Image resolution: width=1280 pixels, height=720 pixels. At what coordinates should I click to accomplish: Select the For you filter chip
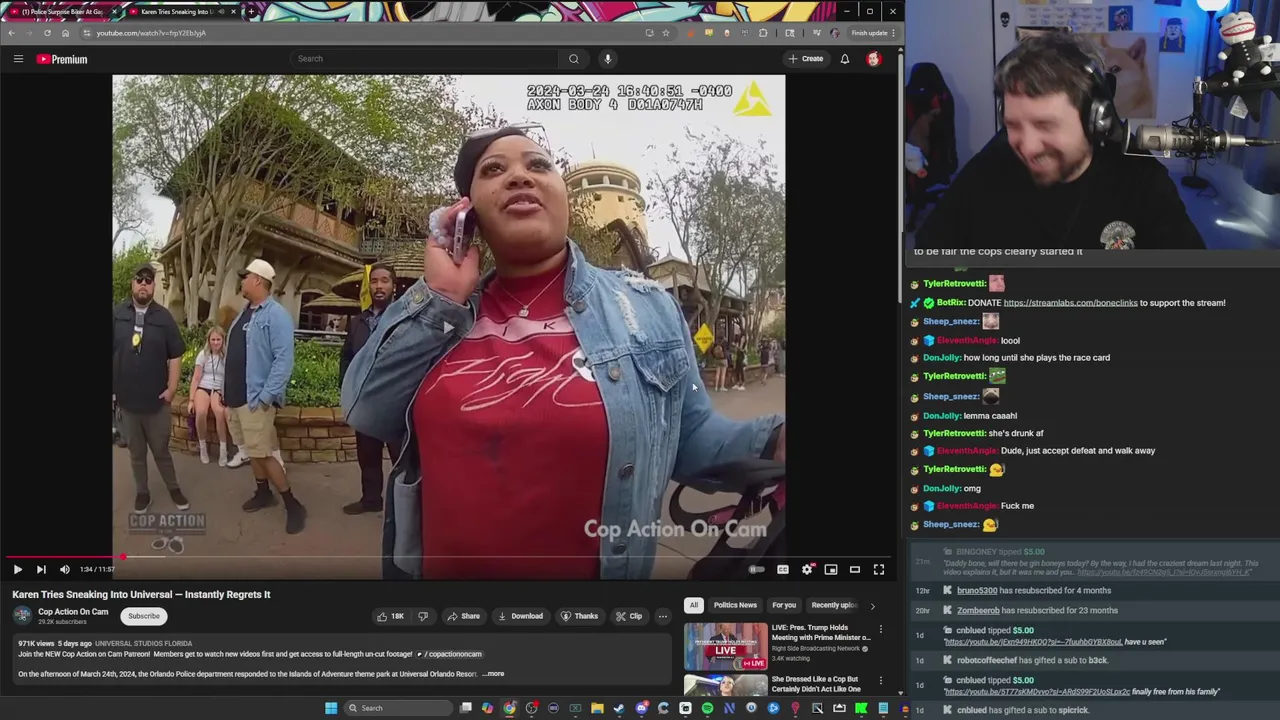click(784, 605)
